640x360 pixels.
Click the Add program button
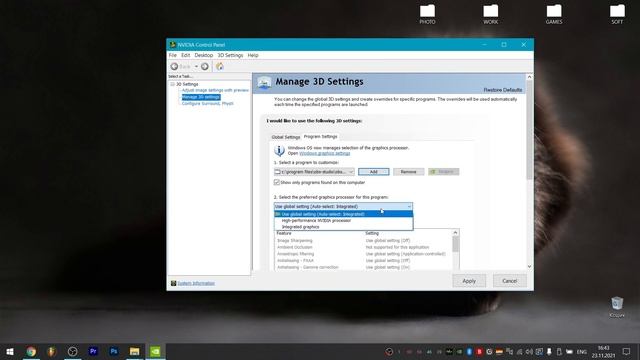[373, 172]
